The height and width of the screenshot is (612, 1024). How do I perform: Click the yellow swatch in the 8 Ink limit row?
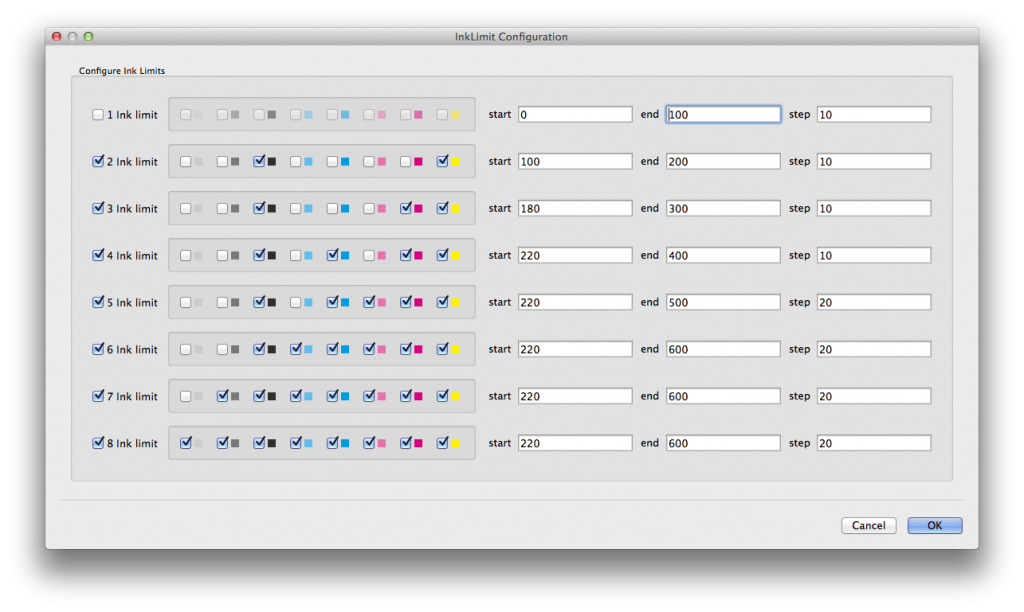(454, 442)
